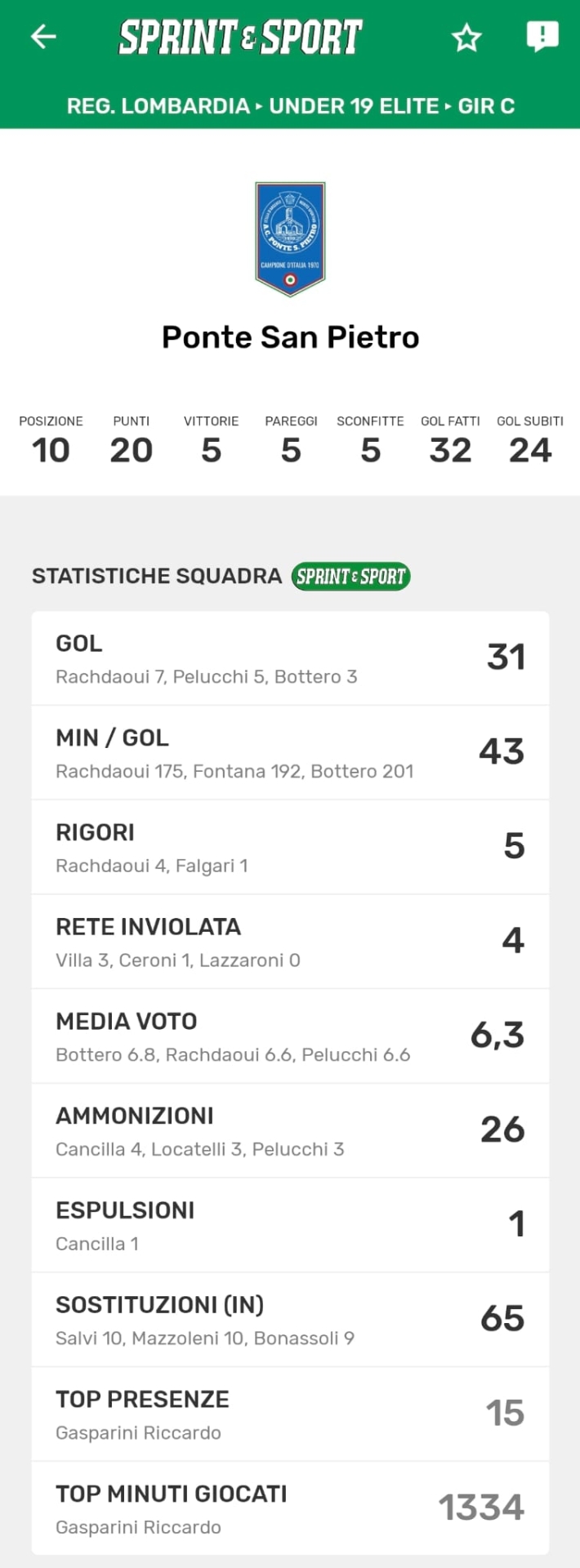The image size is (580, 1568).
Task: Open the RIGORI statistics row
Action: [x=290, y=847]
